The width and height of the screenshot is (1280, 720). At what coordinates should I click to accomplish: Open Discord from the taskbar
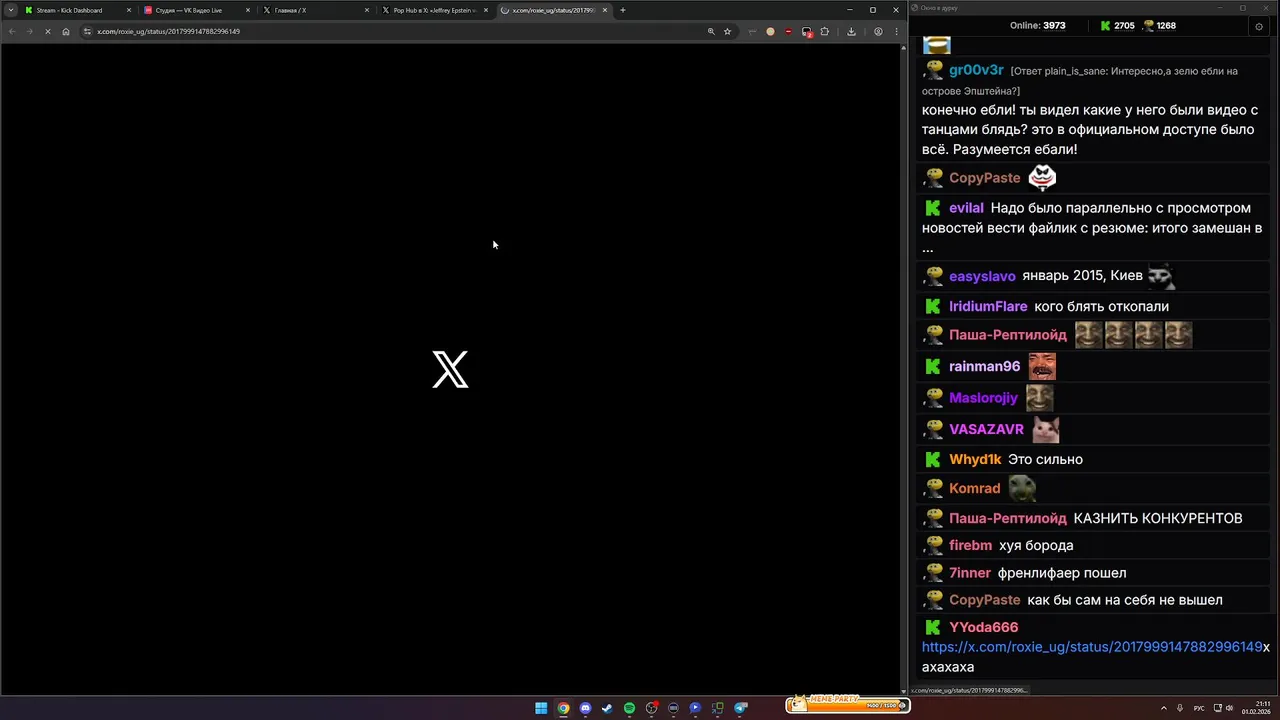tap(585, 708)
